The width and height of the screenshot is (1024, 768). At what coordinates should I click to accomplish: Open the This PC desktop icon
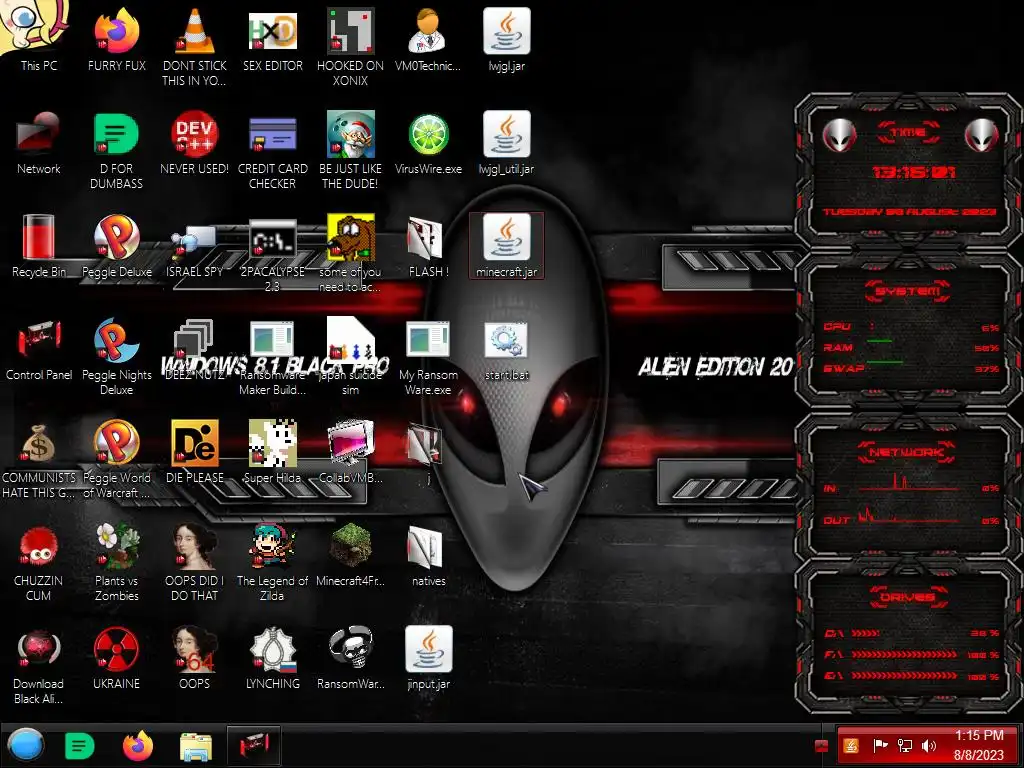(38, 38)
